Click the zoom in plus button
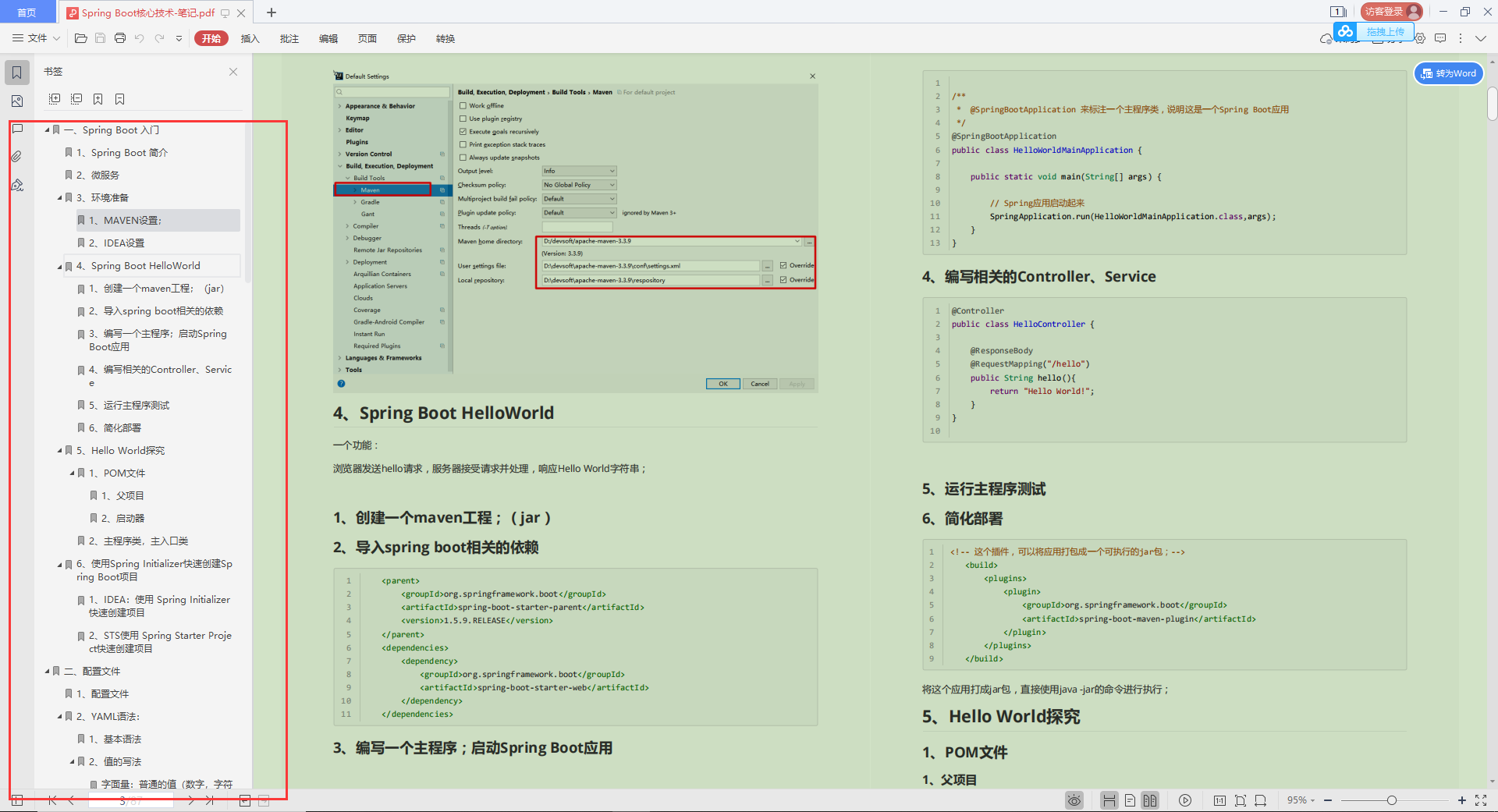 pos(1462,800)
